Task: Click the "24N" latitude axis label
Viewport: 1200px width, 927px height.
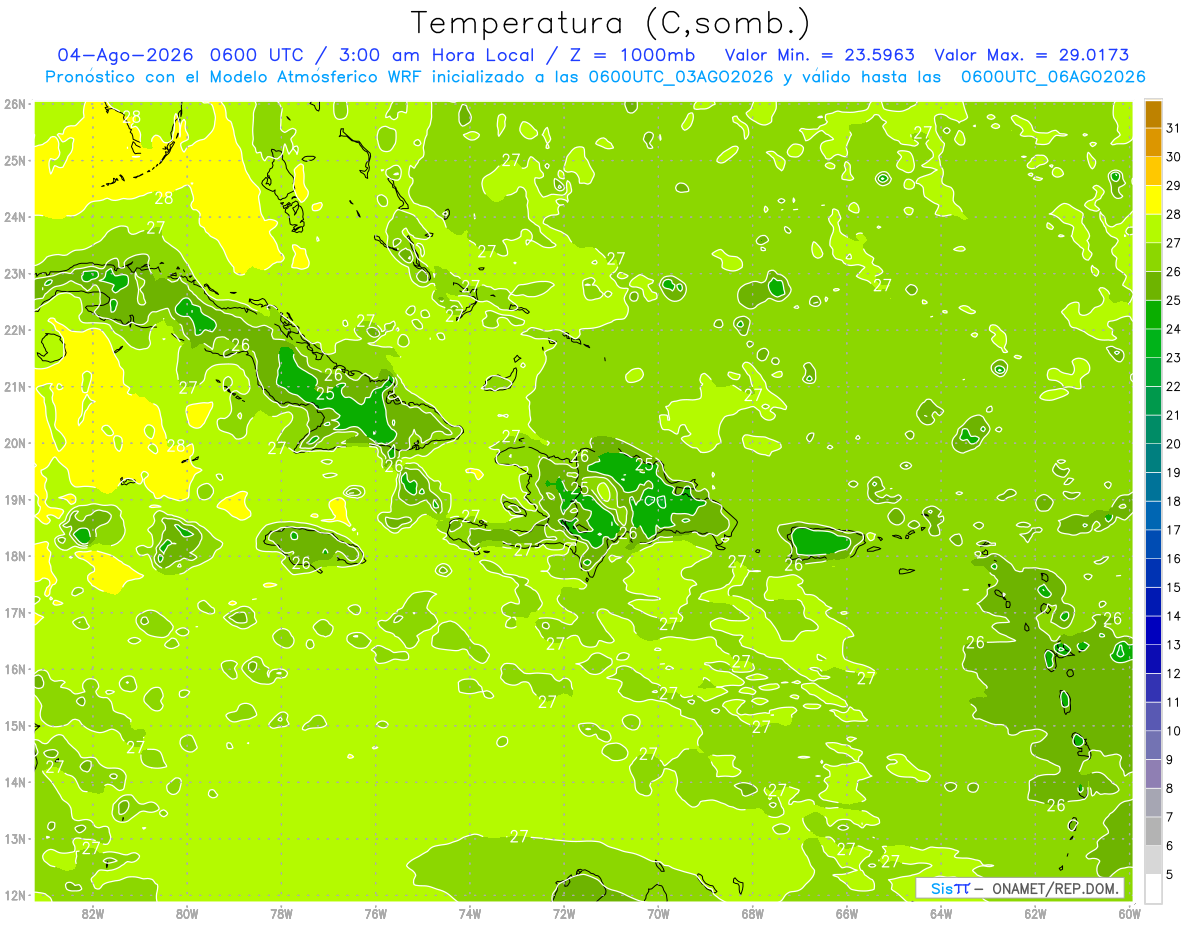Action: pyautogui.click(x=15, y=217)
